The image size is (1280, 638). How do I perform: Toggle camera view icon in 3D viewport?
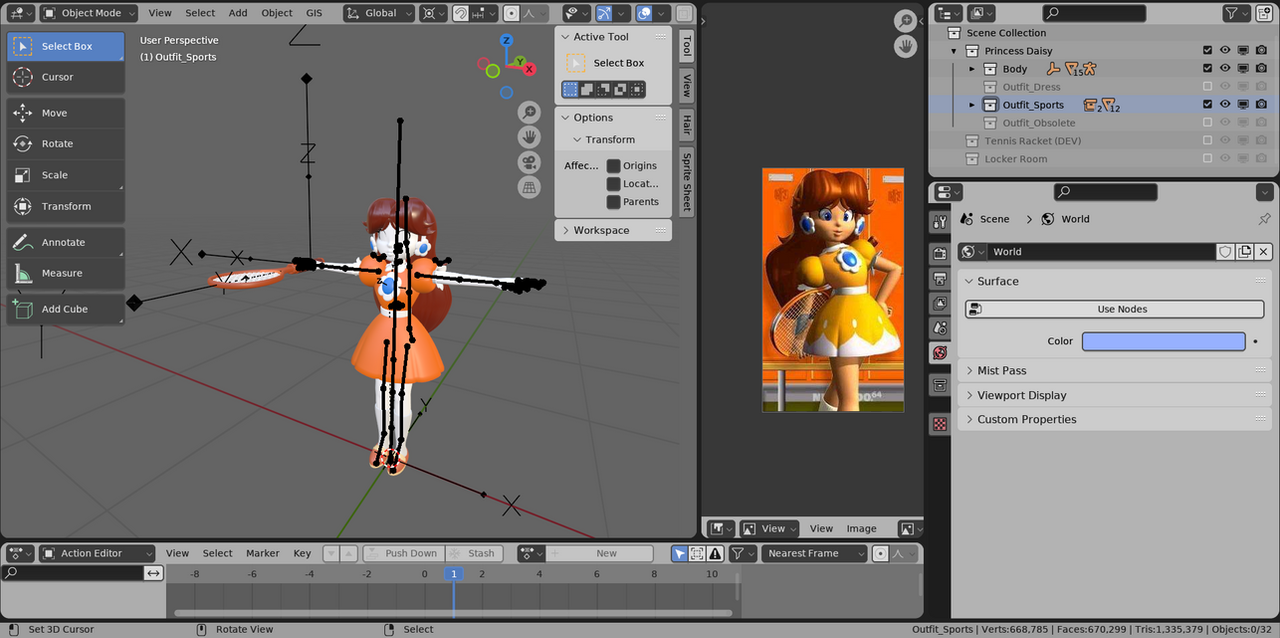[529, 162]
